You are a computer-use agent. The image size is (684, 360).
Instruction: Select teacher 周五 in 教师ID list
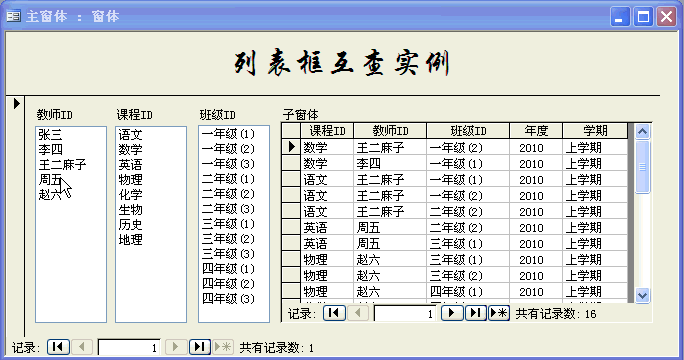point(51,179)
